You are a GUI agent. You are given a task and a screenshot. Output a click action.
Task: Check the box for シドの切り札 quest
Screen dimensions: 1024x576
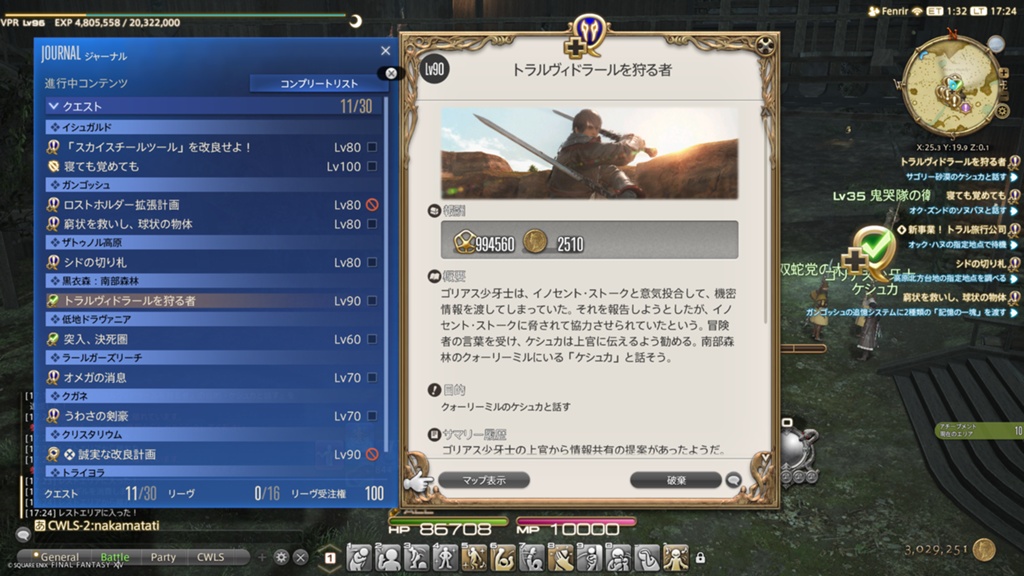coord(372,263)
